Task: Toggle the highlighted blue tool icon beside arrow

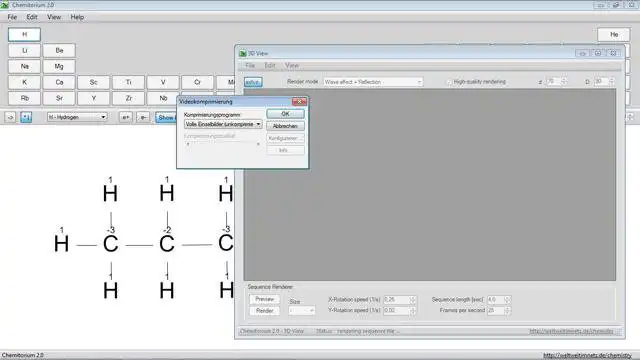Action: pos(26,118)
